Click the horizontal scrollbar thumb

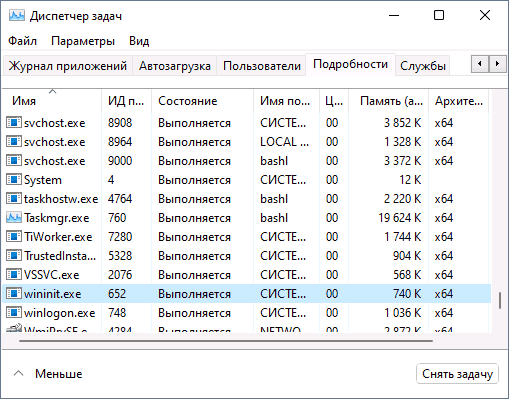pyautogui.click(x=226, y=341)
